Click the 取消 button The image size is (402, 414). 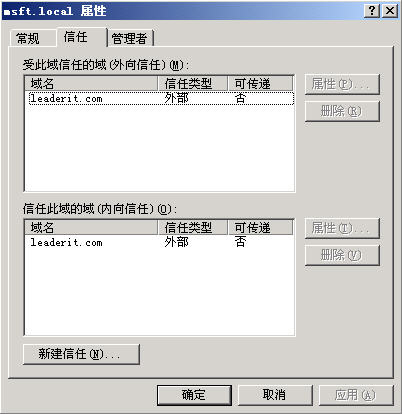coord(275,395)
